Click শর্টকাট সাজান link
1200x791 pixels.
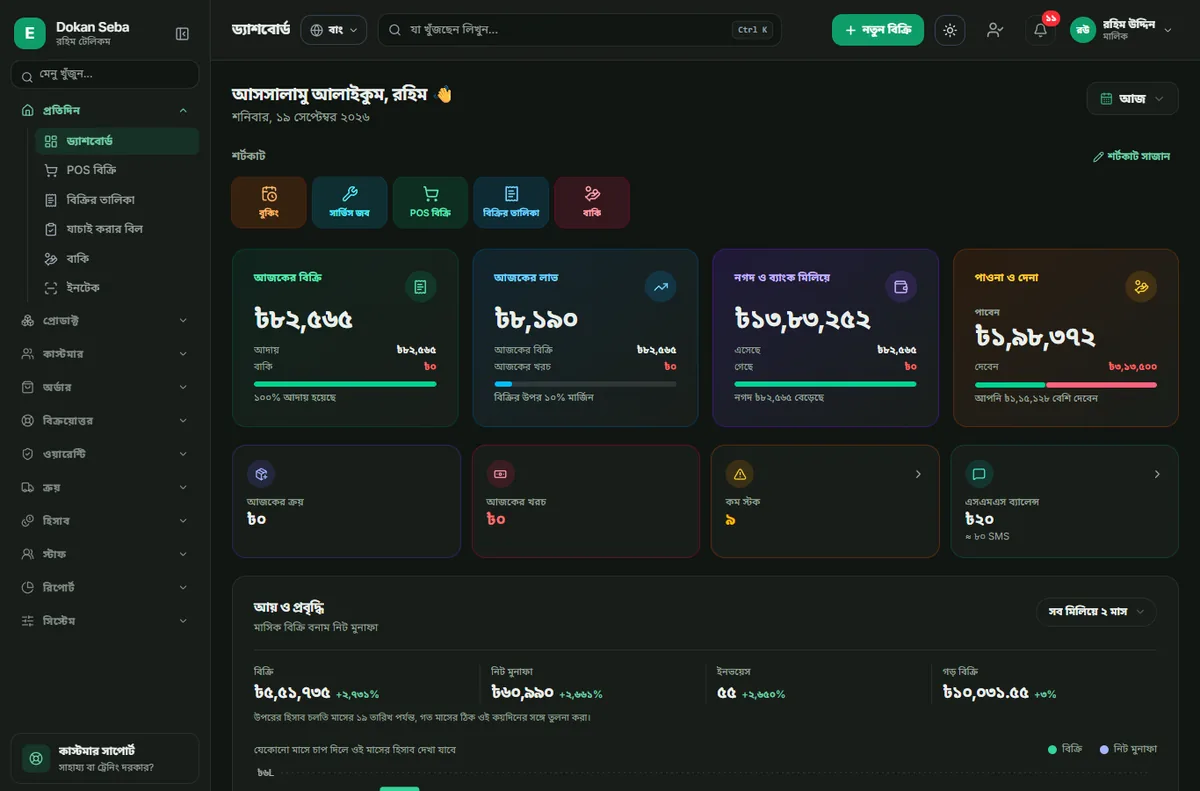[1131, 156]
